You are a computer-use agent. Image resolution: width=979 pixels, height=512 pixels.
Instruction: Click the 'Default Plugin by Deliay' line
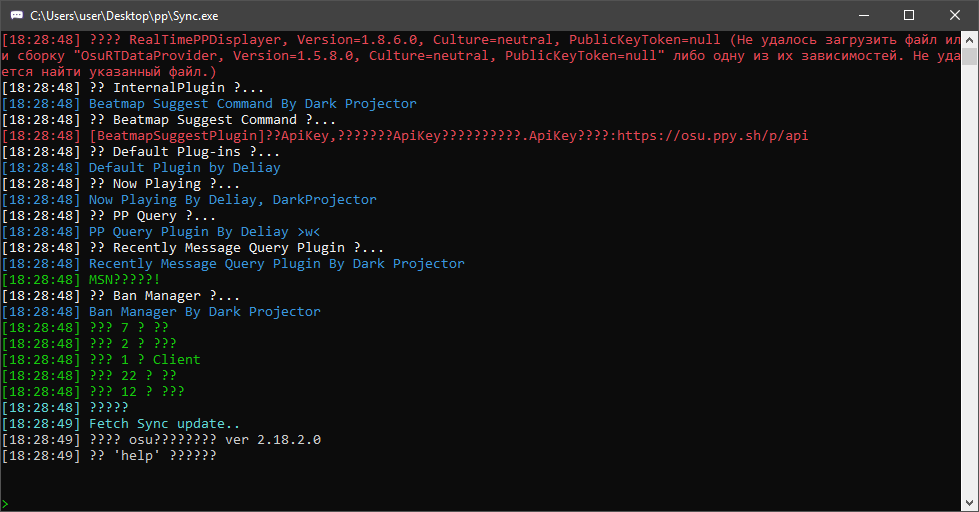[141, 168]
